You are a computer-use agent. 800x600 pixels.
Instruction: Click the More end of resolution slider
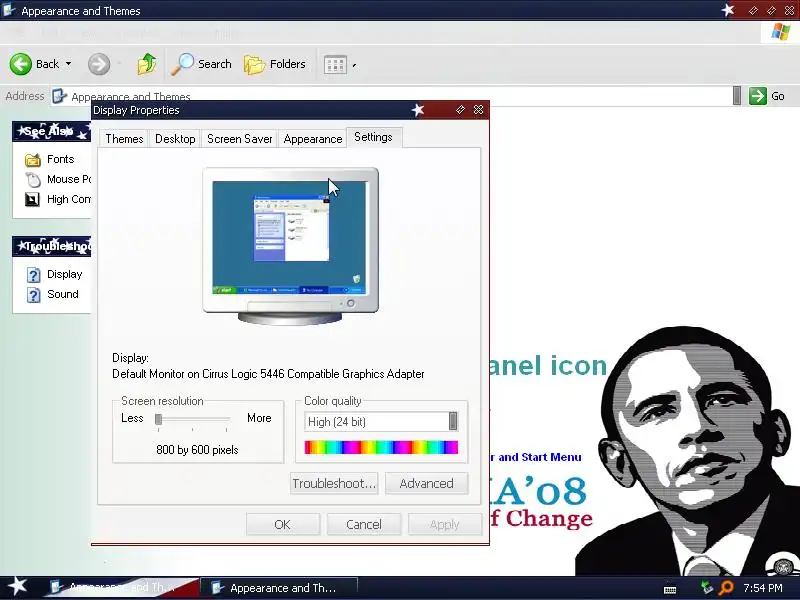tap(259, 418)
